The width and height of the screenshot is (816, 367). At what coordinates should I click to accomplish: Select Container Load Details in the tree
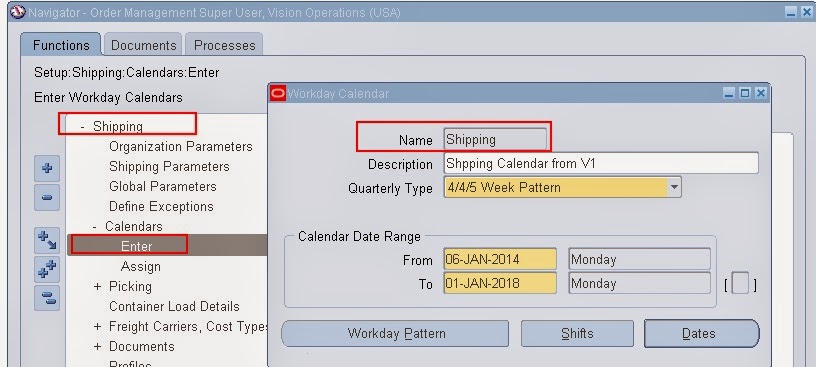pyautogui.click(x=174, y=307)
